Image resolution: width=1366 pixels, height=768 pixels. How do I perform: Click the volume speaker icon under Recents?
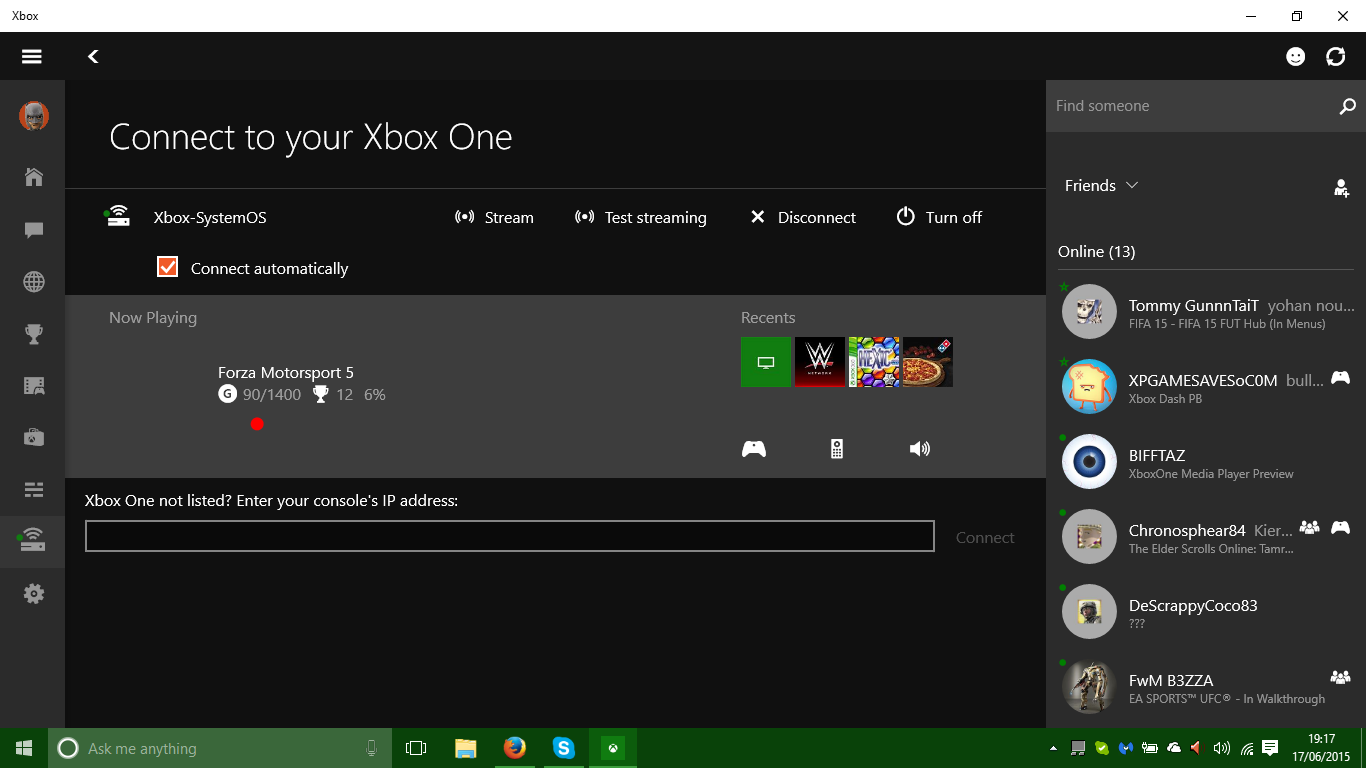point(919,449)
